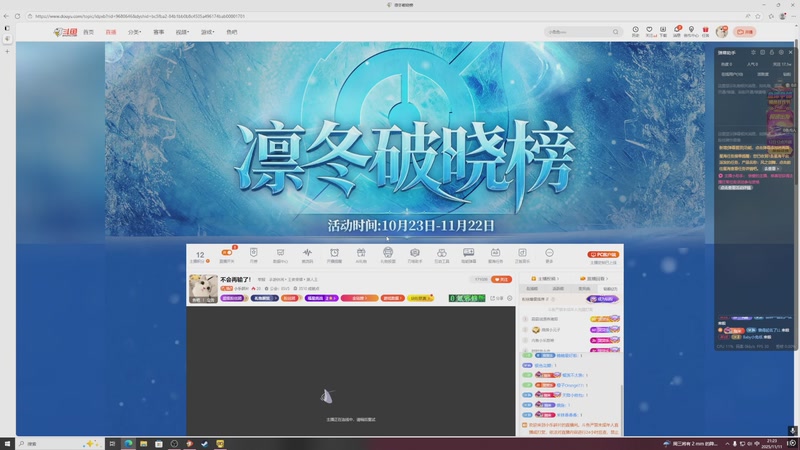Click the download icon in header
This screenshot has height=450, width=800.
(663, 30)
